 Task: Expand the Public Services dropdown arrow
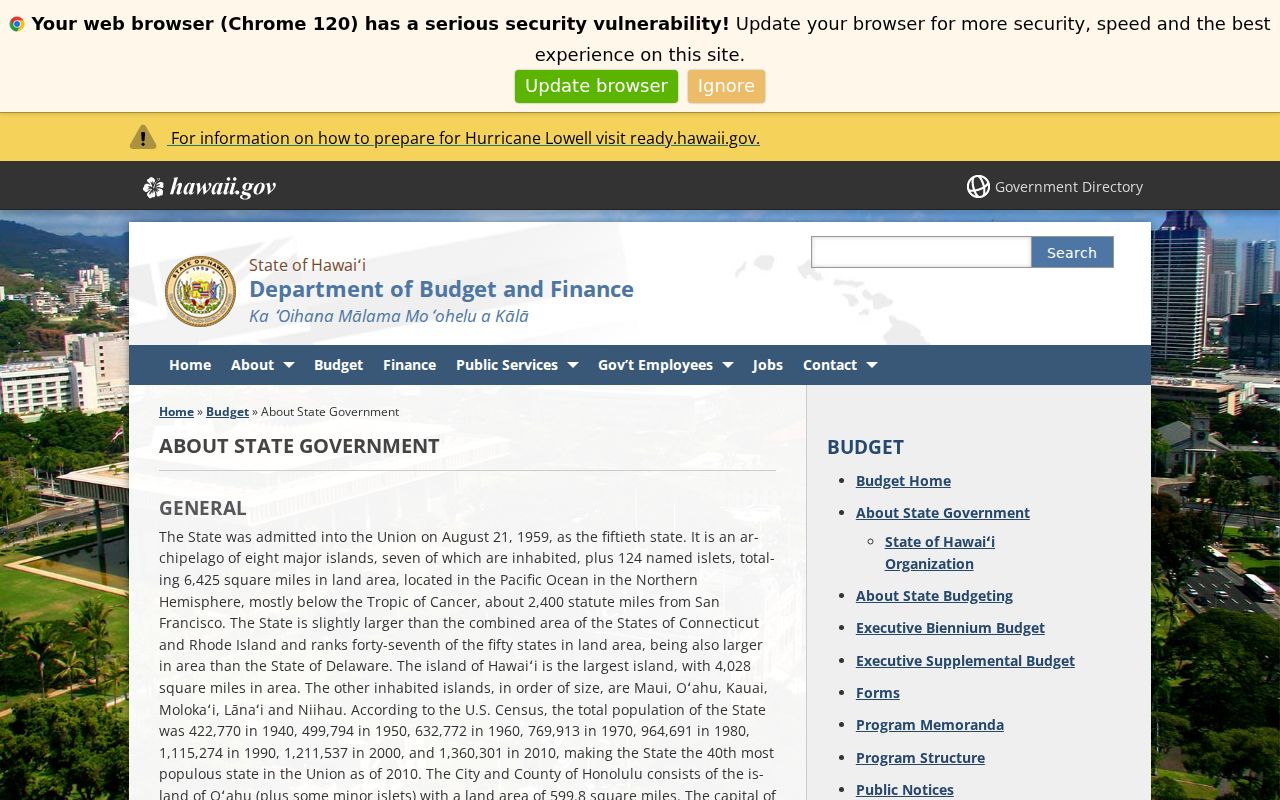click(573, 365)
